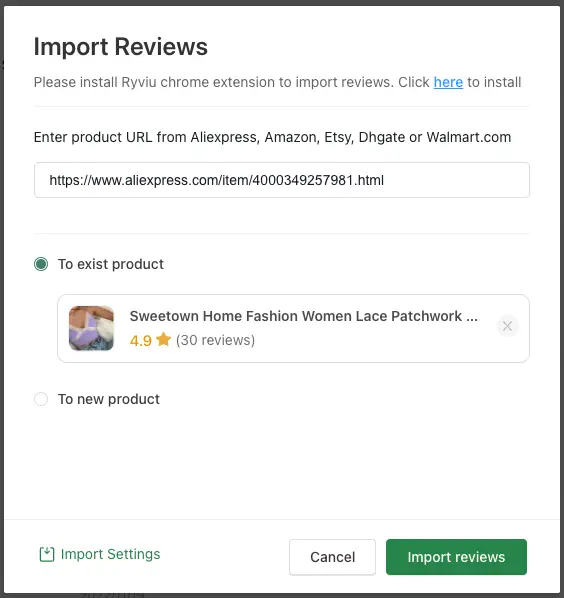The image size is (564, 598).
Task: Click the Import reviews green button
Action: 456,557
